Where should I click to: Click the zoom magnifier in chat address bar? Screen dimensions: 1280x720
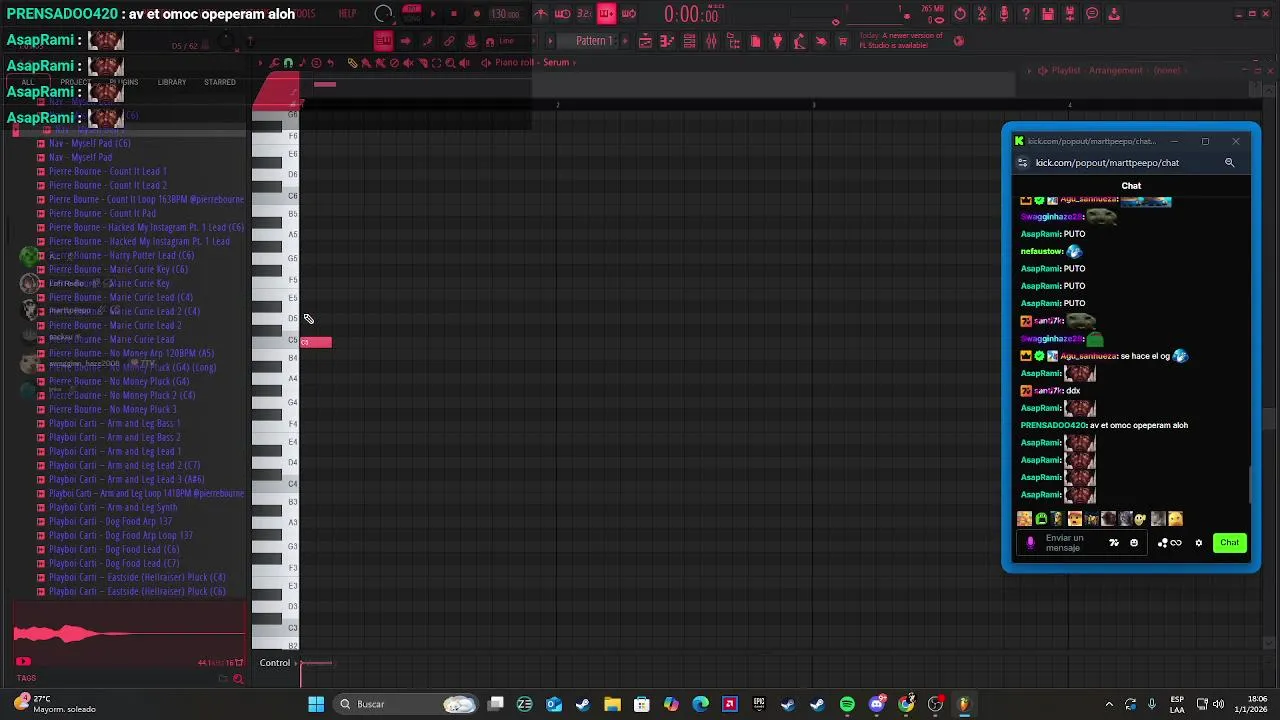coord(1230,163)
